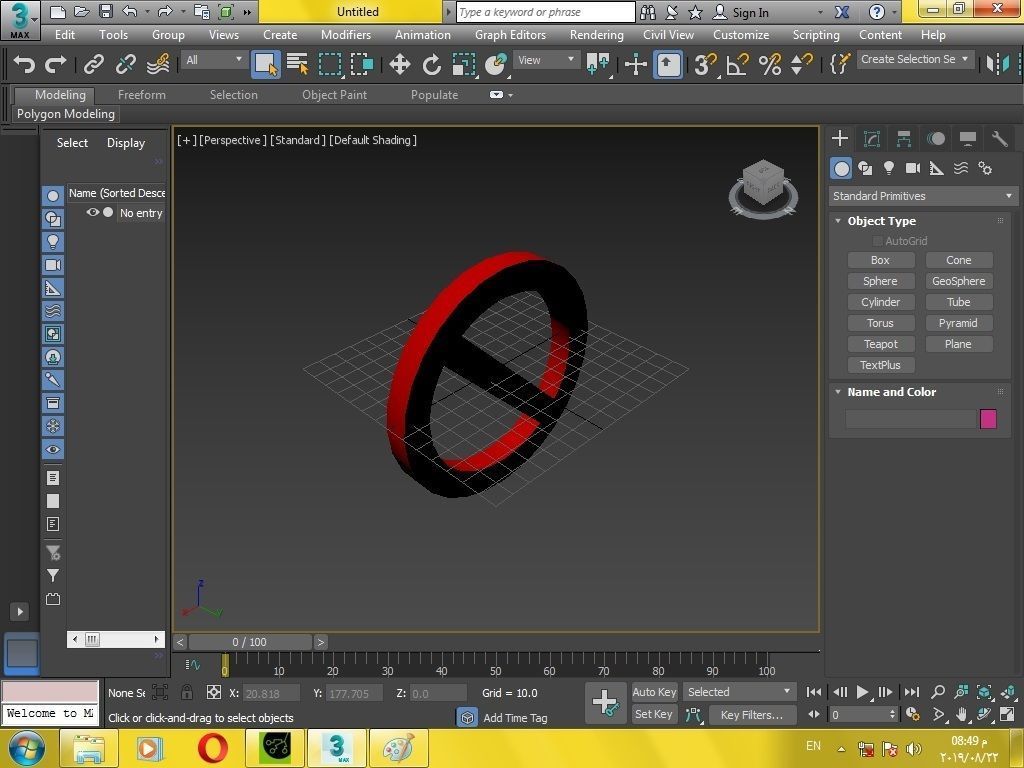Toggle Window/Crossing selection mode
The width and height of the screenshot is (1024, 768).
[362, 64]
